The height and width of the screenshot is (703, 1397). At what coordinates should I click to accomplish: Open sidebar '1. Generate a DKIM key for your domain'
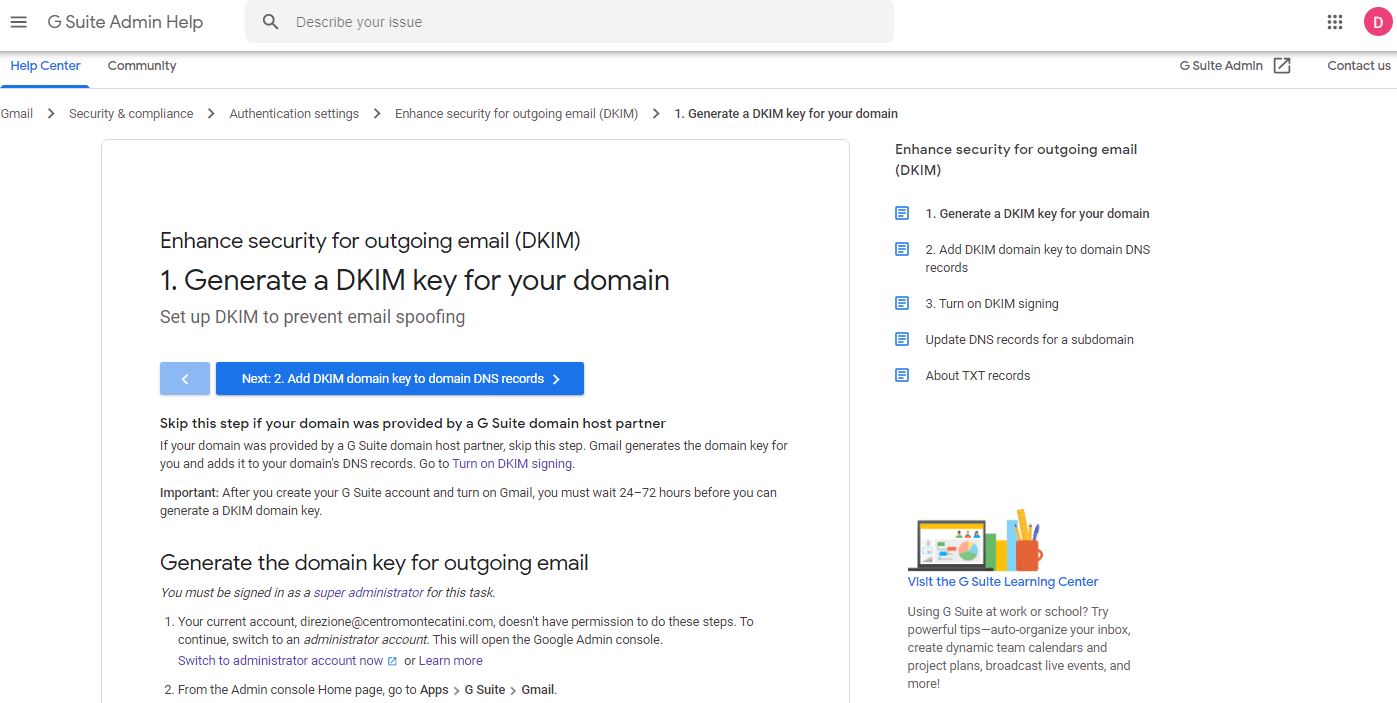1037,214
